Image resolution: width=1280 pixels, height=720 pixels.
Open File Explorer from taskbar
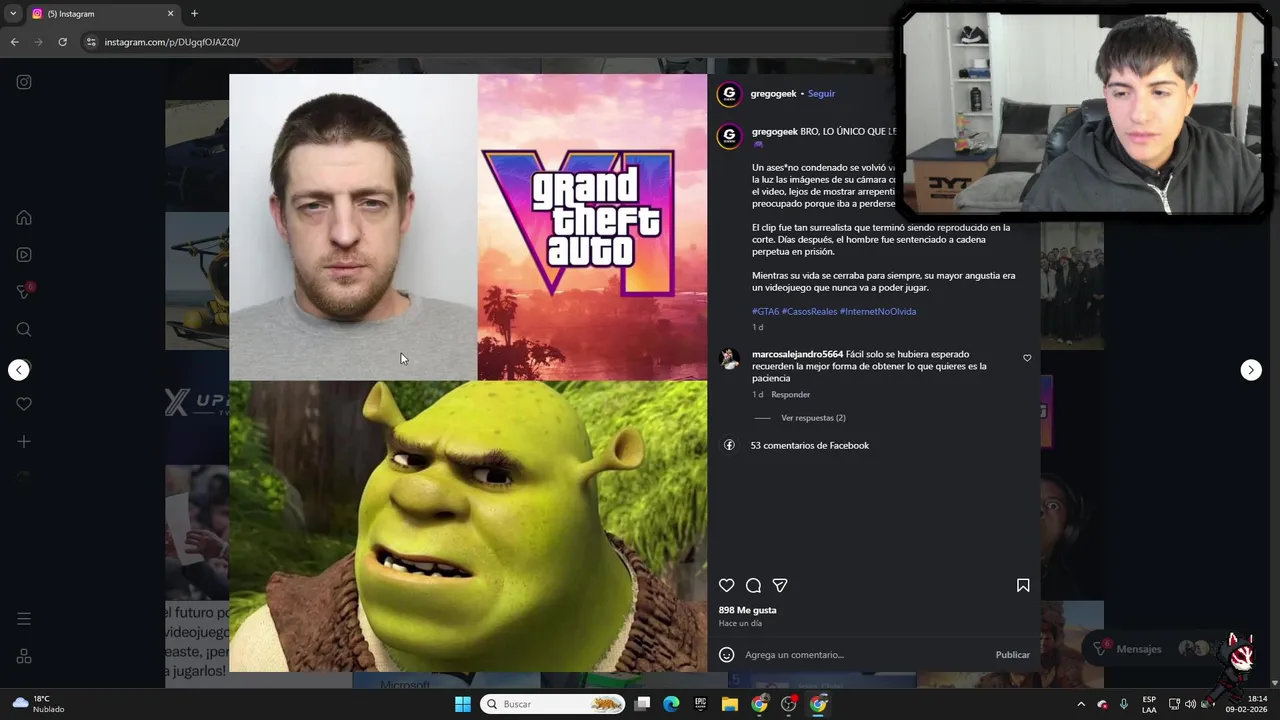point(730,704)
